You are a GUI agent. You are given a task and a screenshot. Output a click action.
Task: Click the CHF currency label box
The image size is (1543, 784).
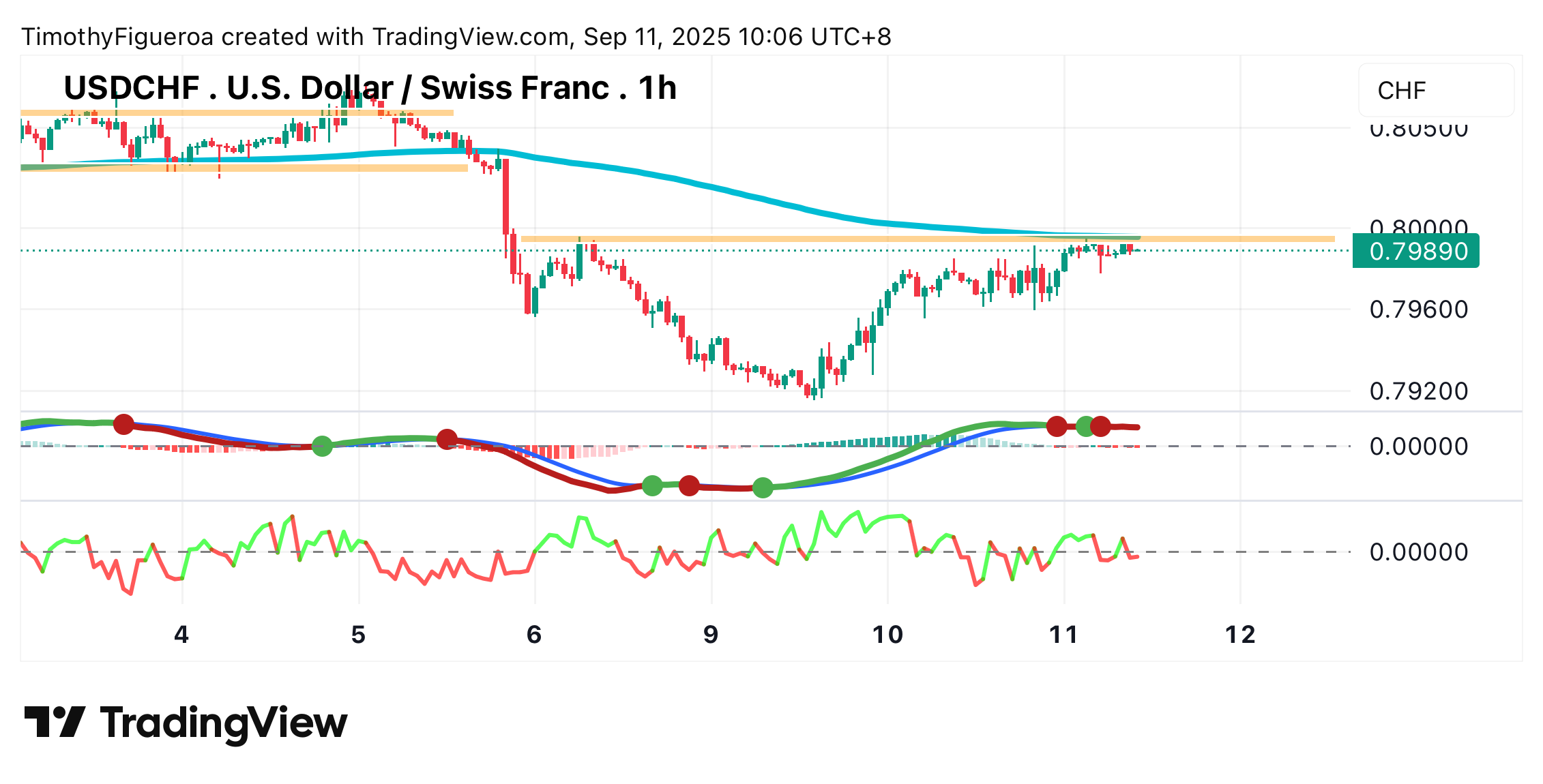(x=1436, y=90)
